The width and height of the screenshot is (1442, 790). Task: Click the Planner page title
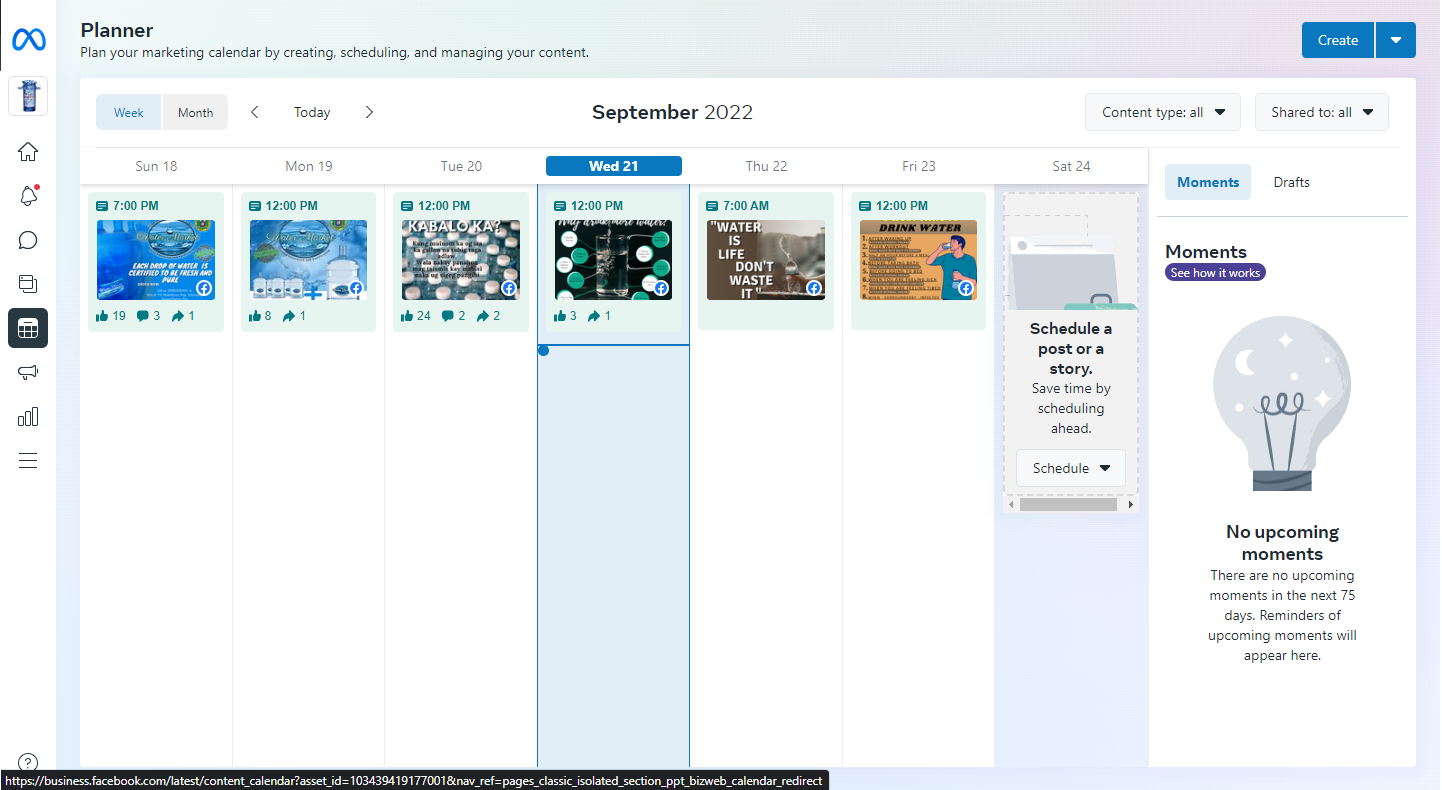[x=117, y=31]
